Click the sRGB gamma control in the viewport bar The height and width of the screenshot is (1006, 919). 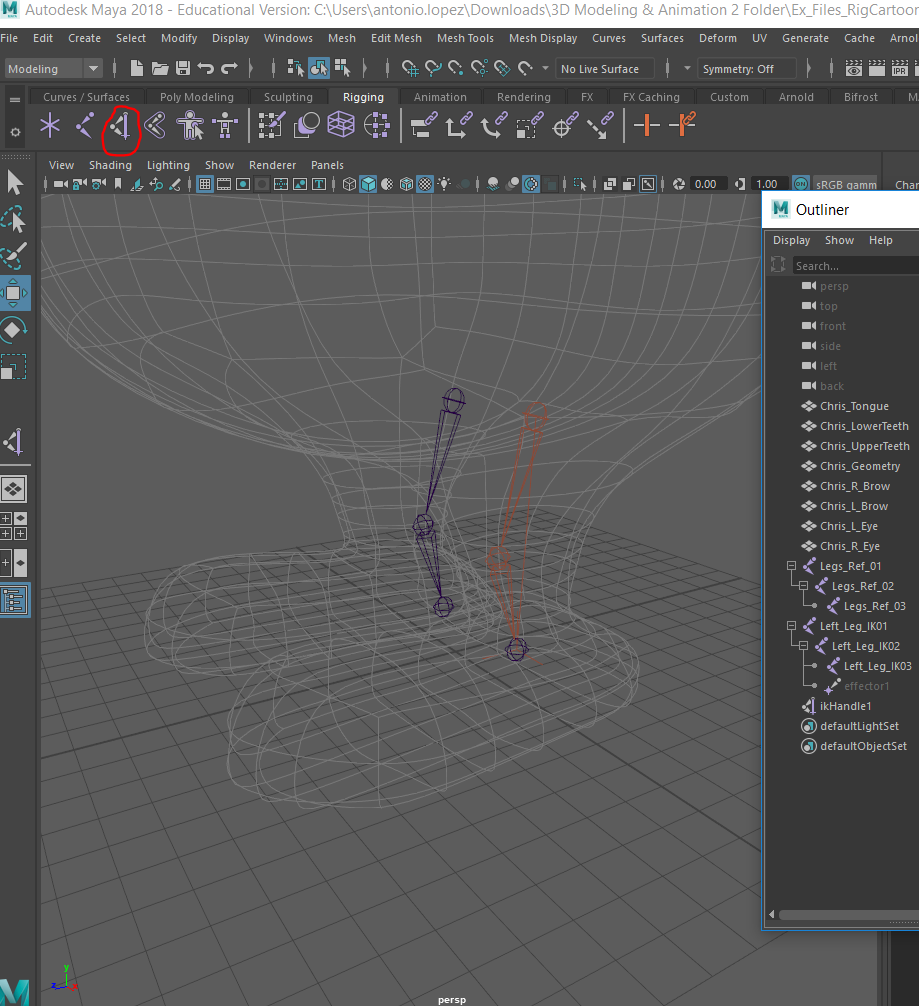click(845, 183)
